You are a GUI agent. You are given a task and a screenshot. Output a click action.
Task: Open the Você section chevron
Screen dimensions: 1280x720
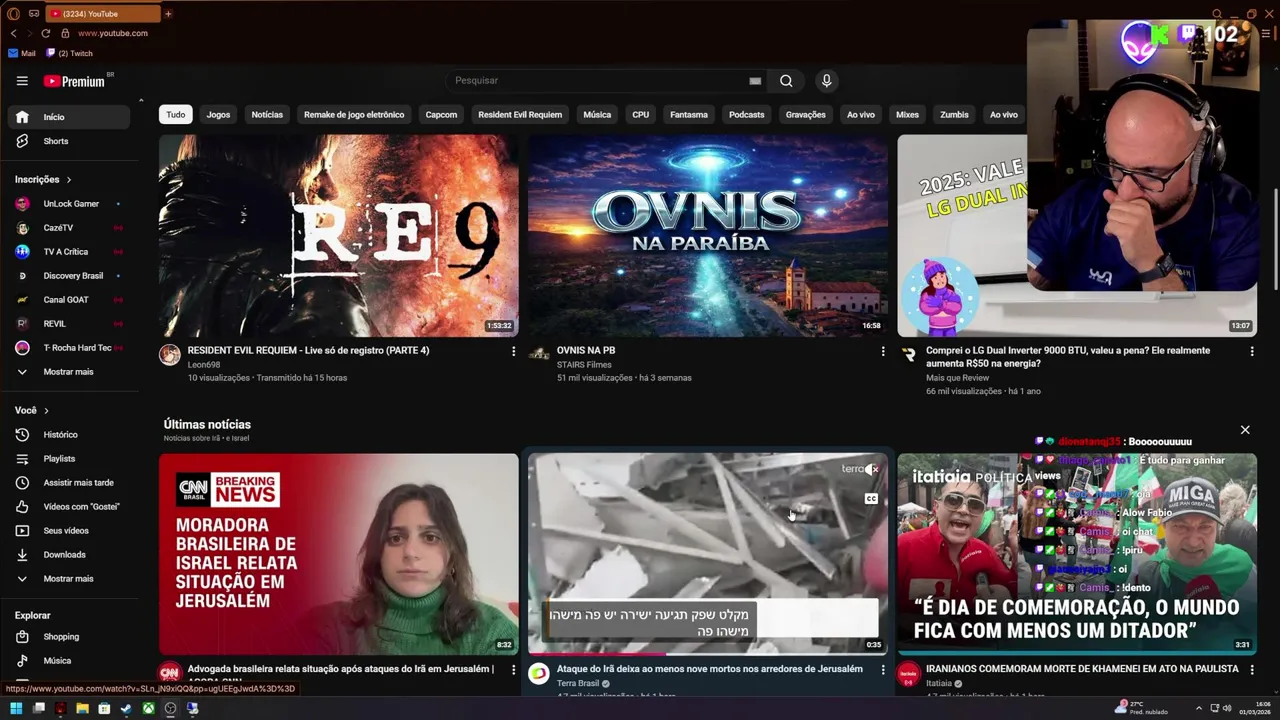46,411
